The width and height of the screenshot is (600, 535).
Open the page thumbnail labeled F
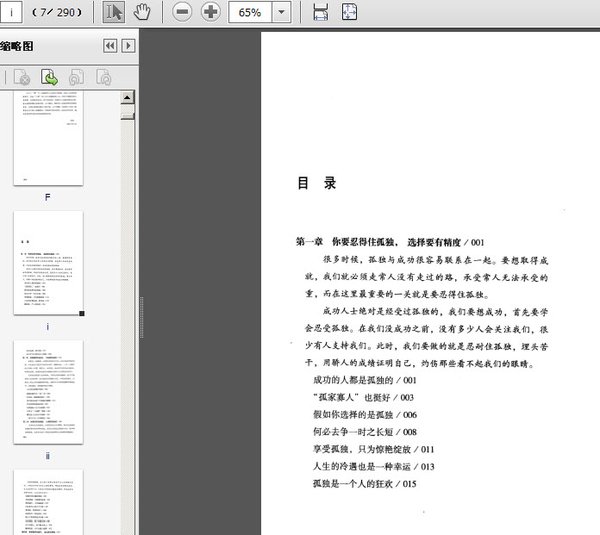[48, 139]
